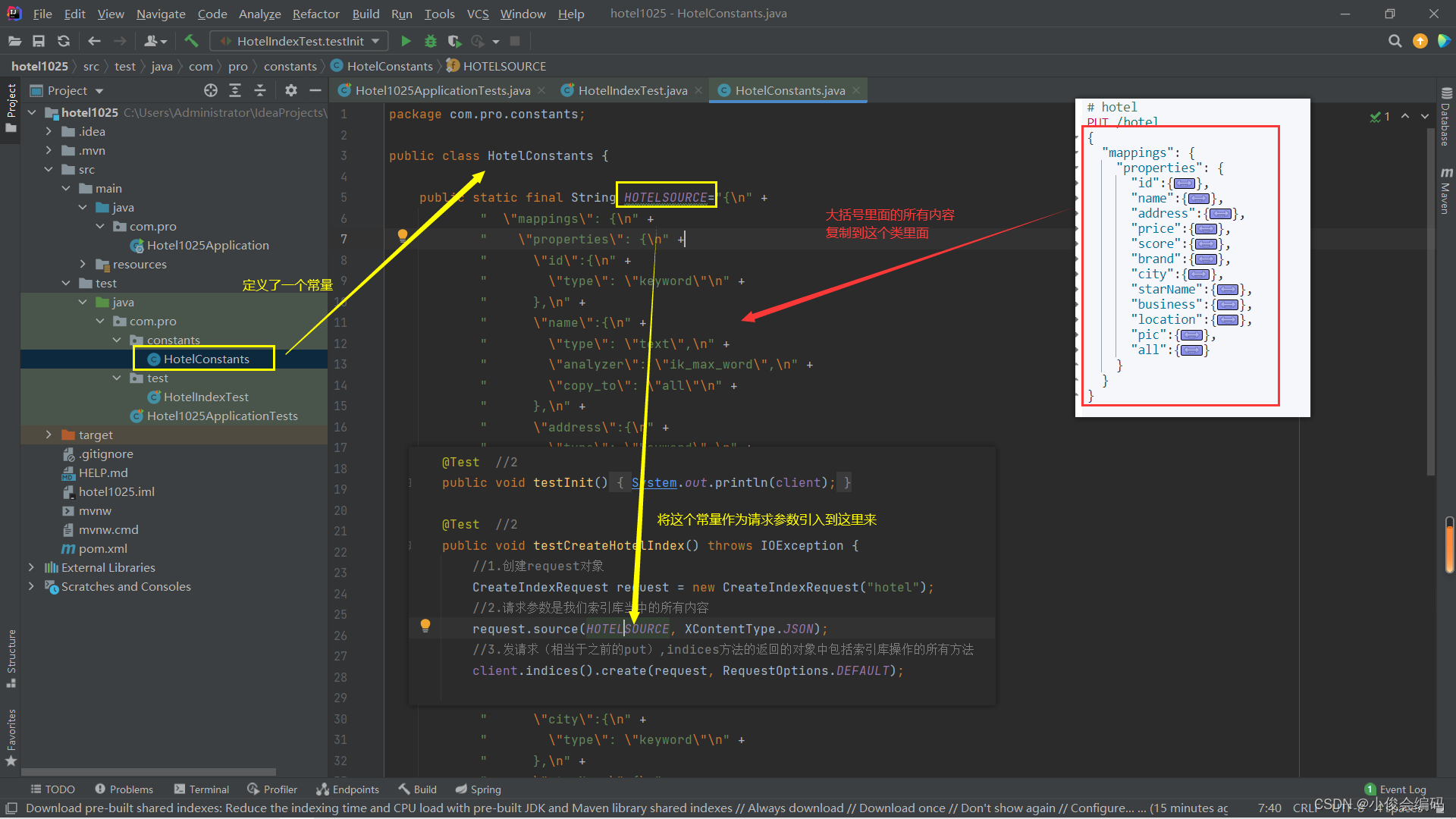The height and width of the screenshot is (819, 1456).
Task: Run the HotelIndexTest.testInit configuration
Action: click(406, 41)
